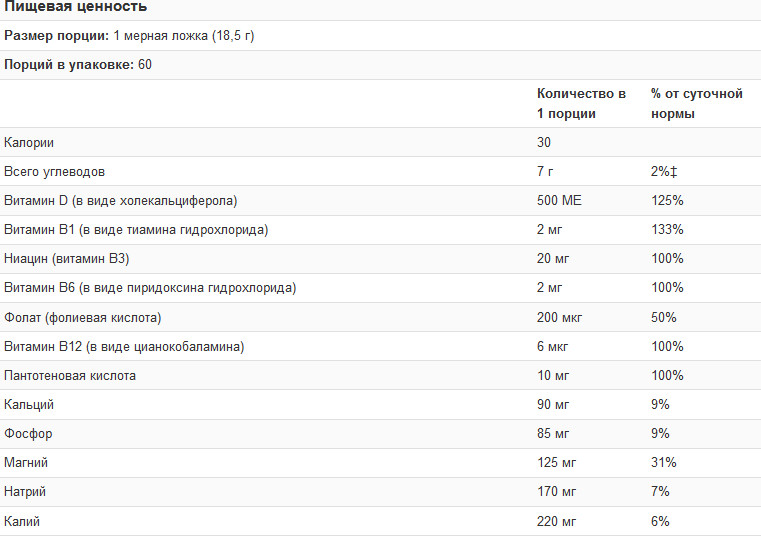Click the 'Ниацин (витамин B3)' row label

(67, 259)
